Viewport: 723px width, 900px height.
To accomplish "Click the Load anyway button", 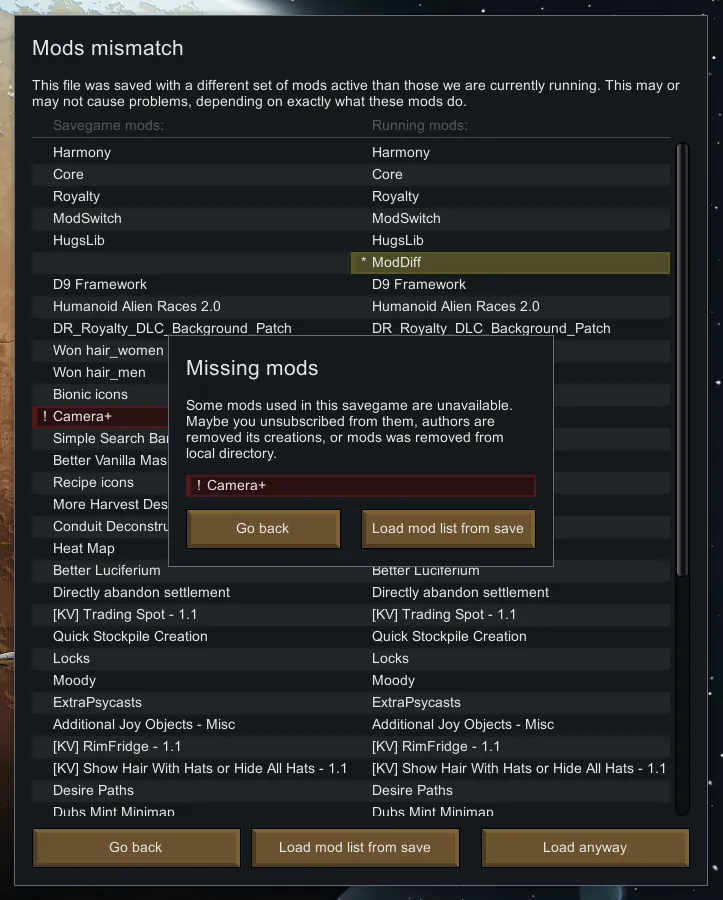I will click(585, 847).
